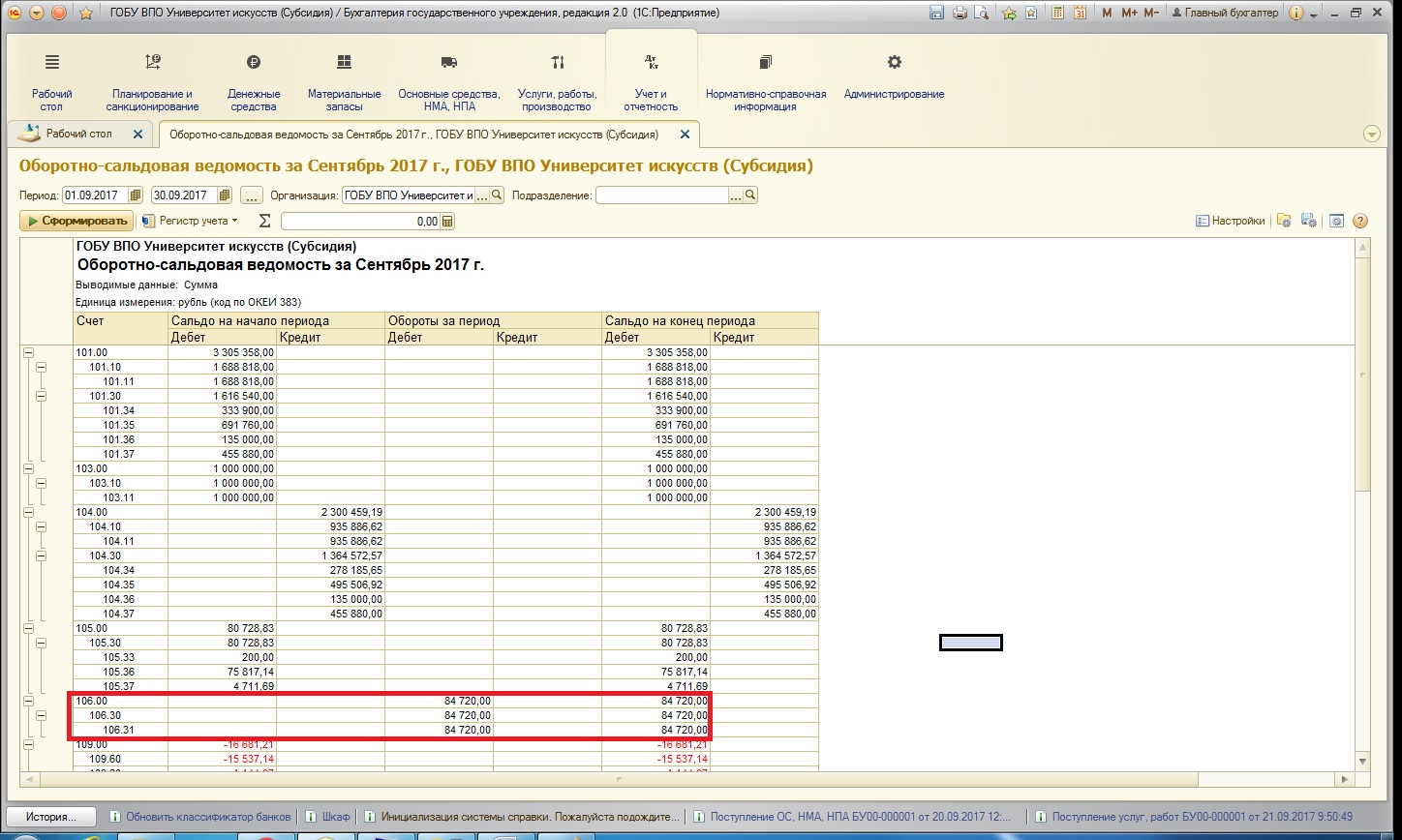Viewport: 1402px width, 840px height.
Task: Open Материальные запасы section
Action: tap(344, 82)
